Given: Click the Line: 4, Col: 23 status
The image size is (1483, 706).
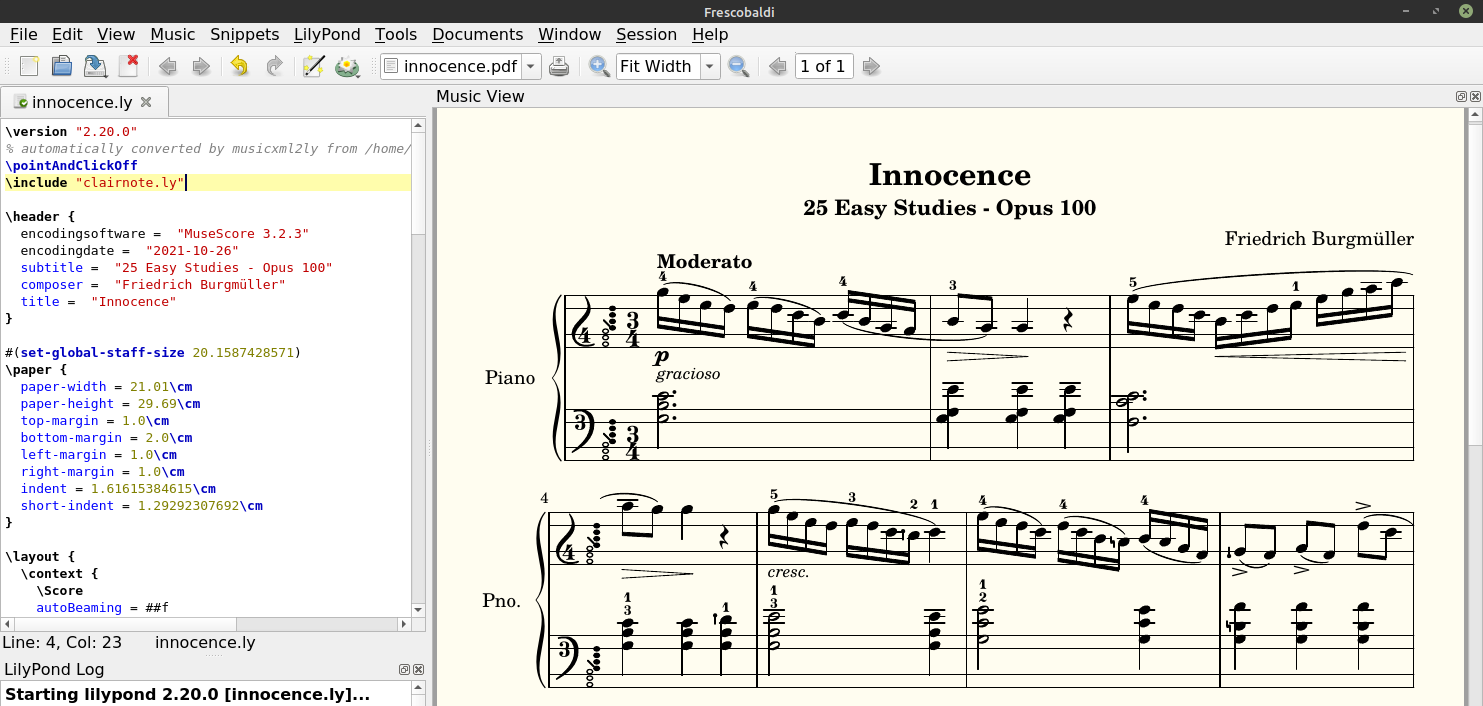Looking at the screenshot, I should coord(62,643).
